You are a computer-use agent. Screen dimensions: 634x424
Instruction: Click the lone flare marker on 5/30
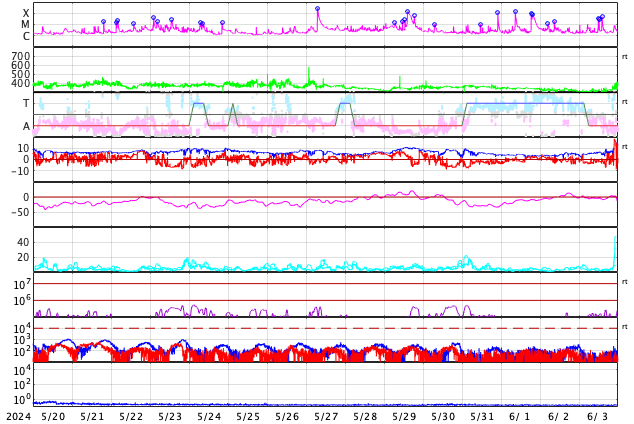pyautogui.click(x=435, y=25)
